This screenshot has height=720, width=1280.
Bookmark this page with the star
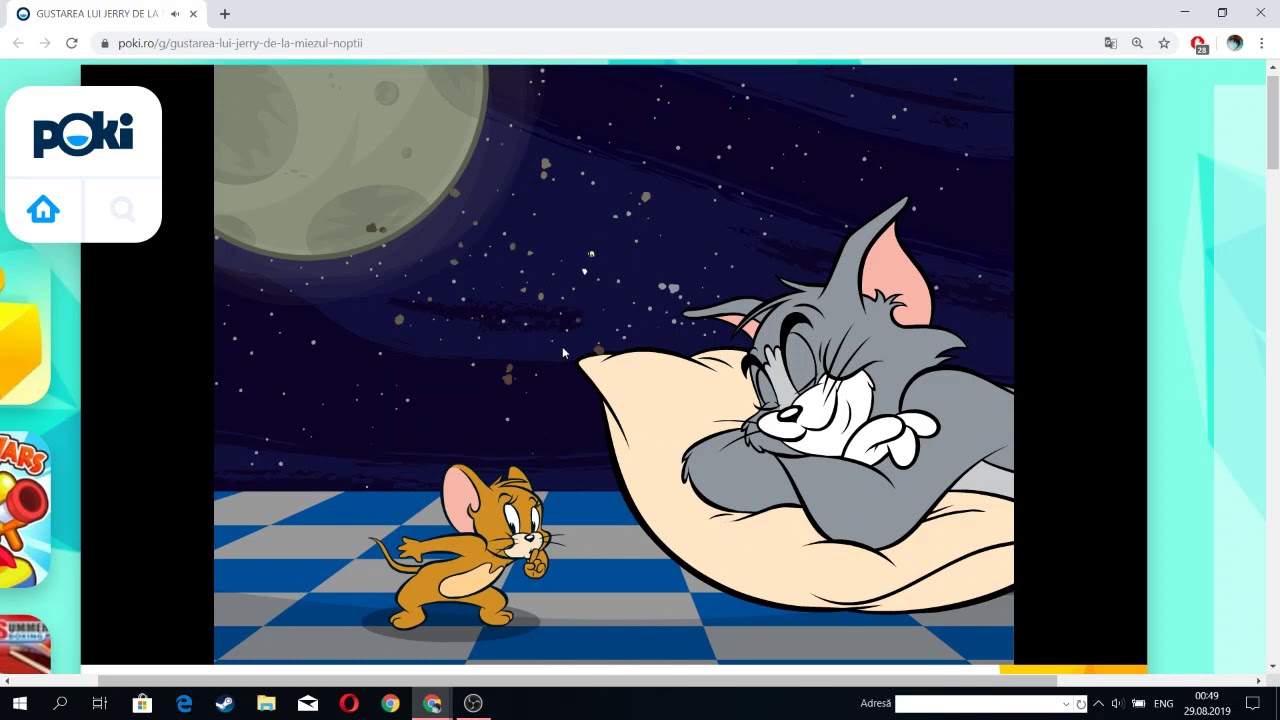(1164, 43)
